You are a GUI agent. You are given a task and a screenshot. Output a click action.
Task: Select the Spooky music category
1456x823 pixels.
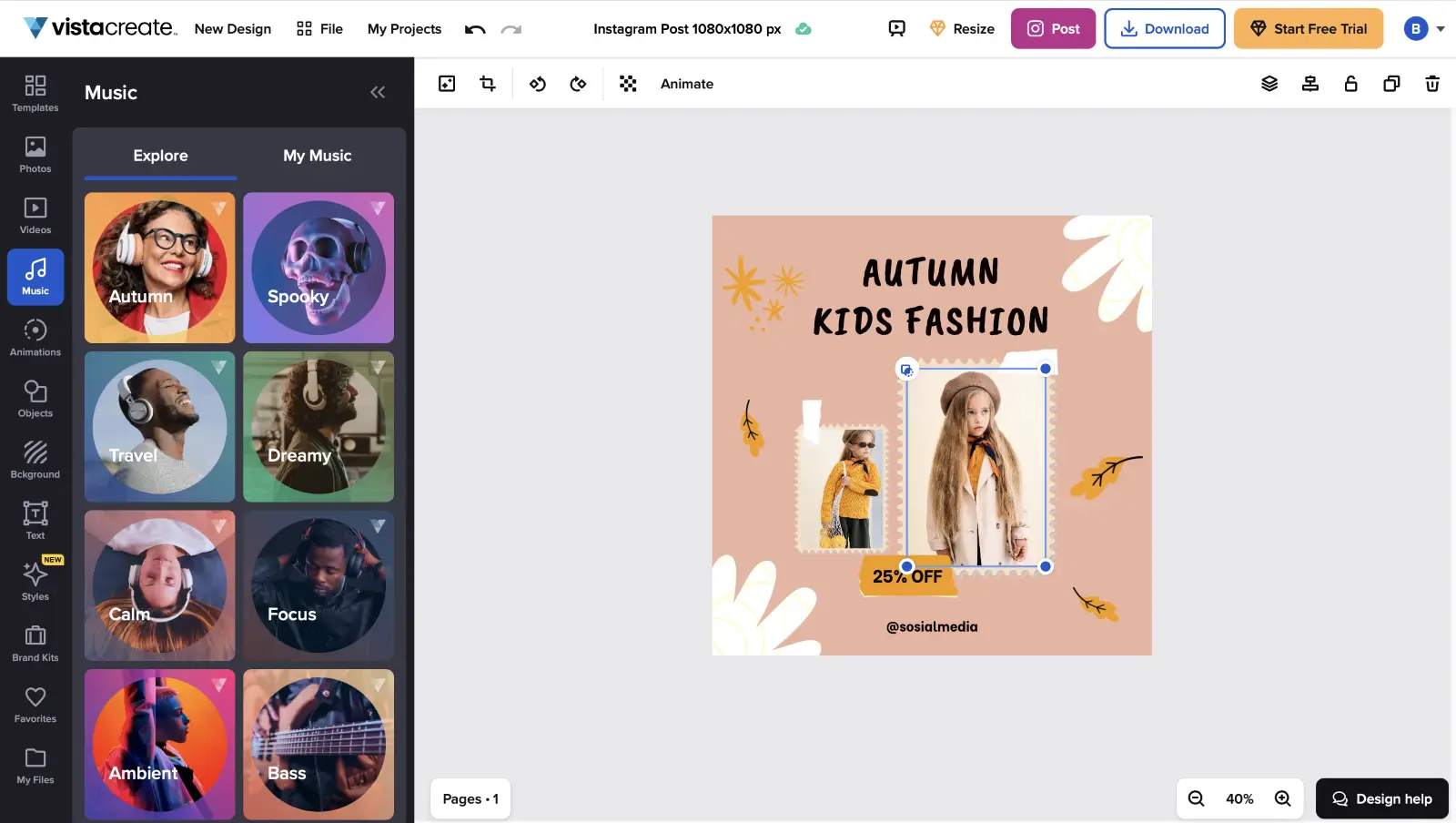tap(318, 268)
